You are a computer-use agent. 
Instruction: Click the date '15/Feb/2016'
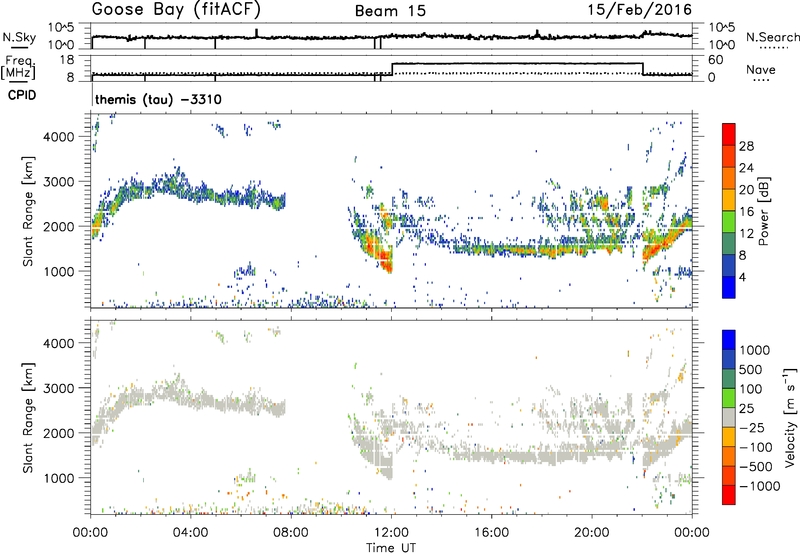tap(639, 9)
